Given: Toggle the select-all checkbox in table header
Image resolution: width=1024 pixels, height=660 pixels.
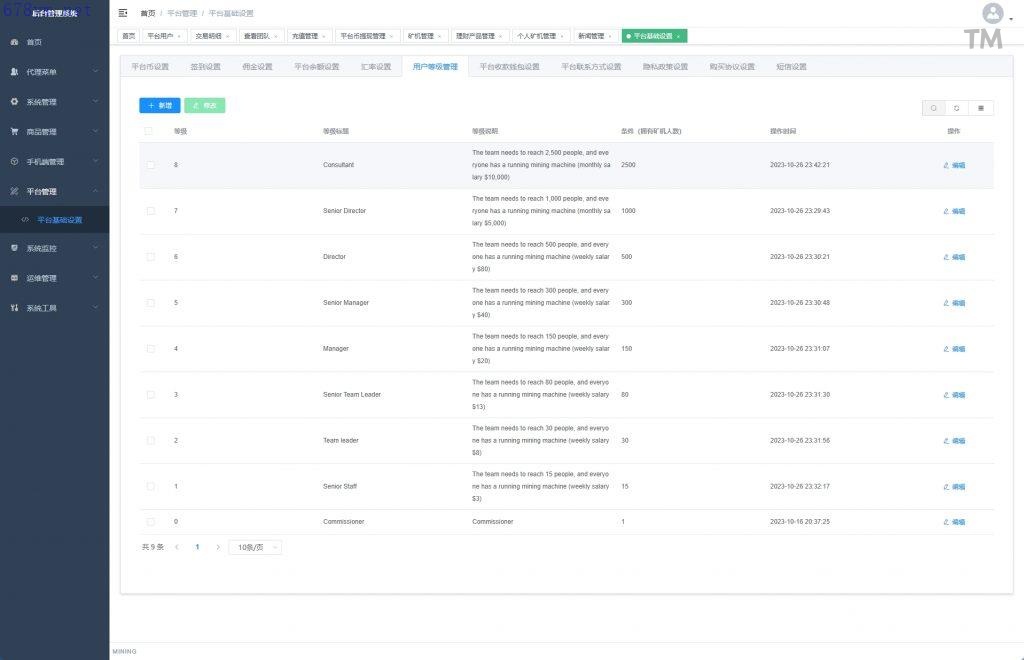Looking at the screenshot, I should click(x=150, y=131).
